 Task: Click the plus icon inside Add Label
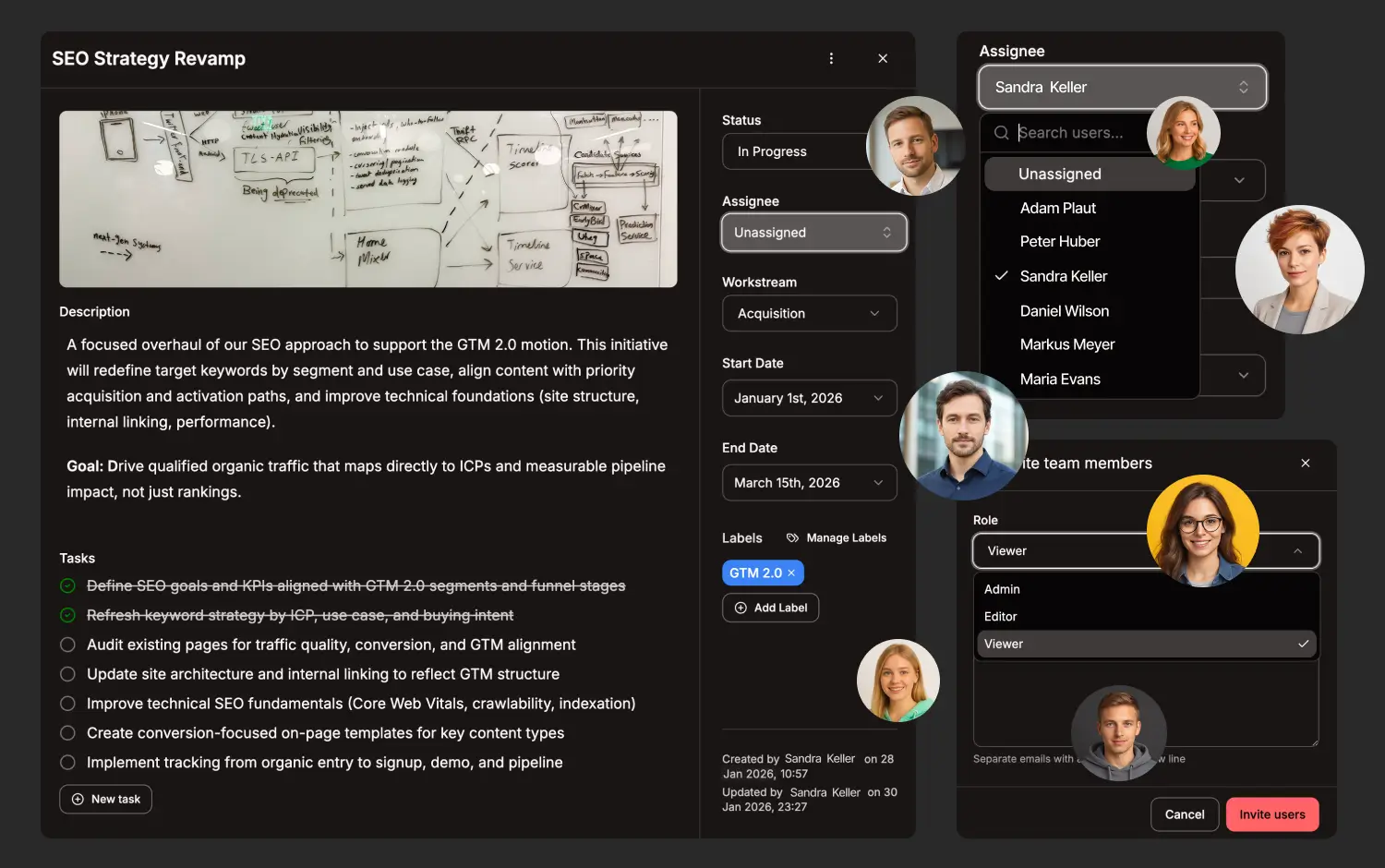(741, 608)
